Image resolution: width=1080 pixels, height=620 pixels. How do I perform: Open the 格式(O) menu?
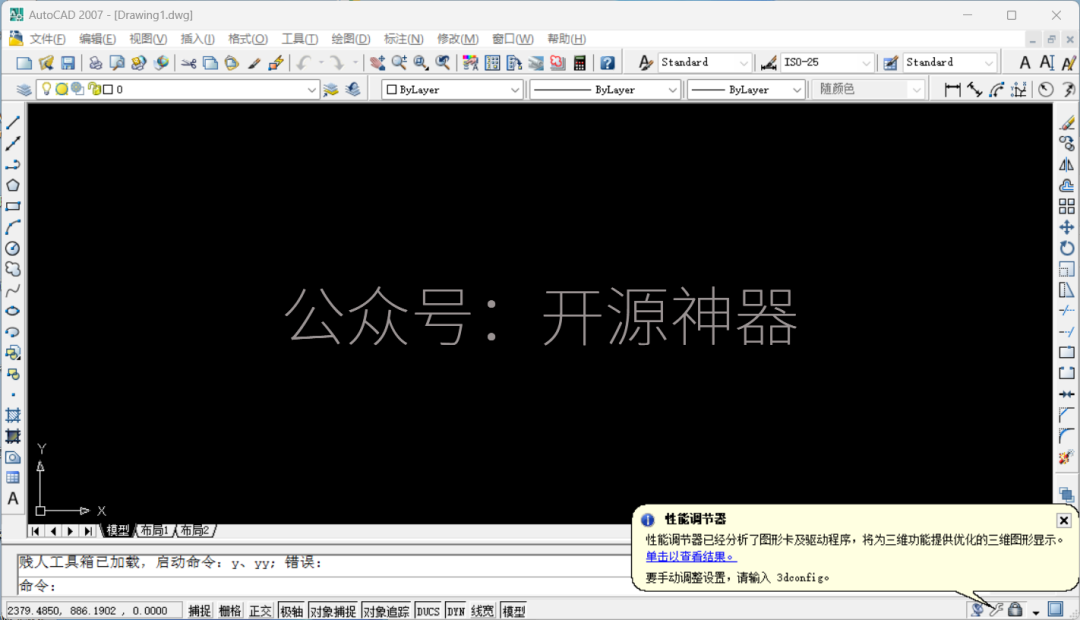pos(248,39)
